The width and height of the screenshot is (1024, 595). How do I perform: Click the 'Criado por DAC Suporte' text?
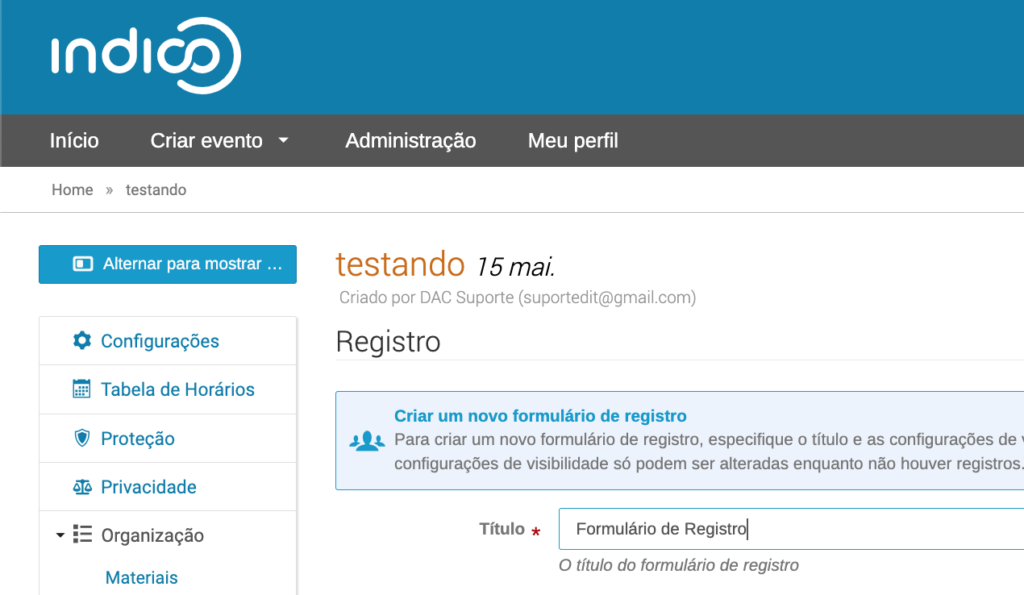[x=517, y=298]
